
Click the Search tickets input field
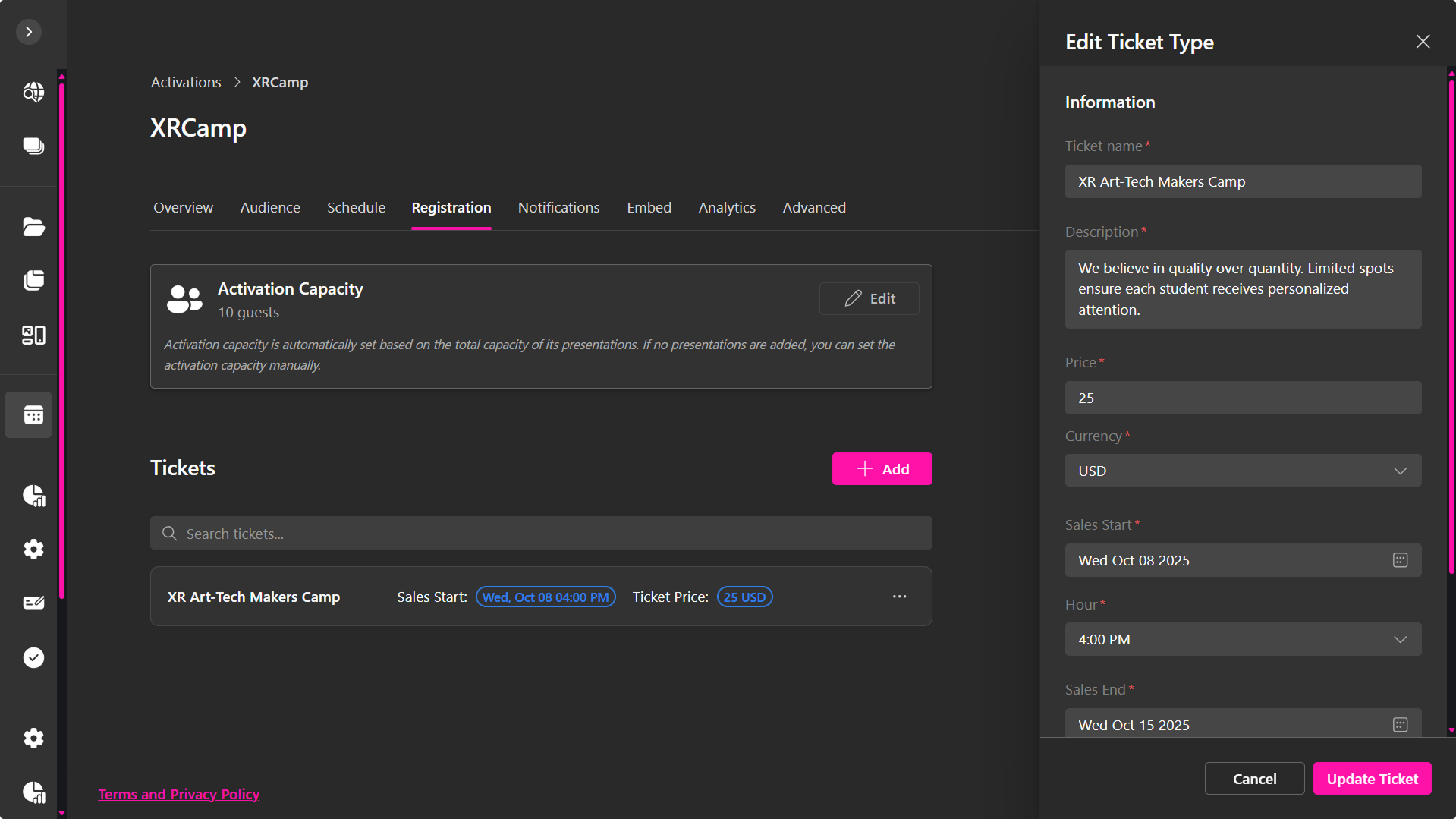(x=541, y=534)
